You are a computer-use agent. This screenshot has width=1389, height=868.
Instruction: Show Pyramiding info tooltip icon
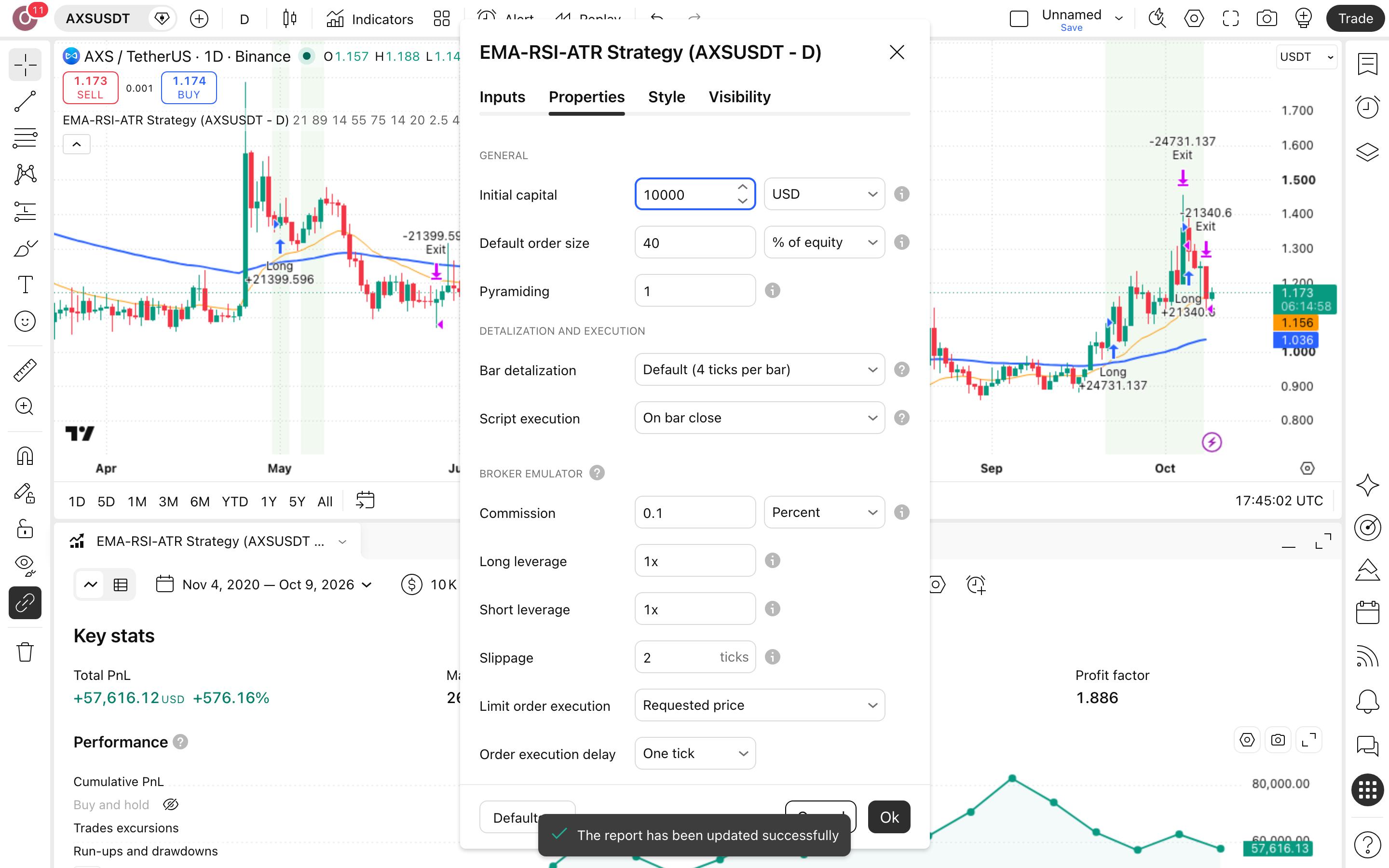773,290
